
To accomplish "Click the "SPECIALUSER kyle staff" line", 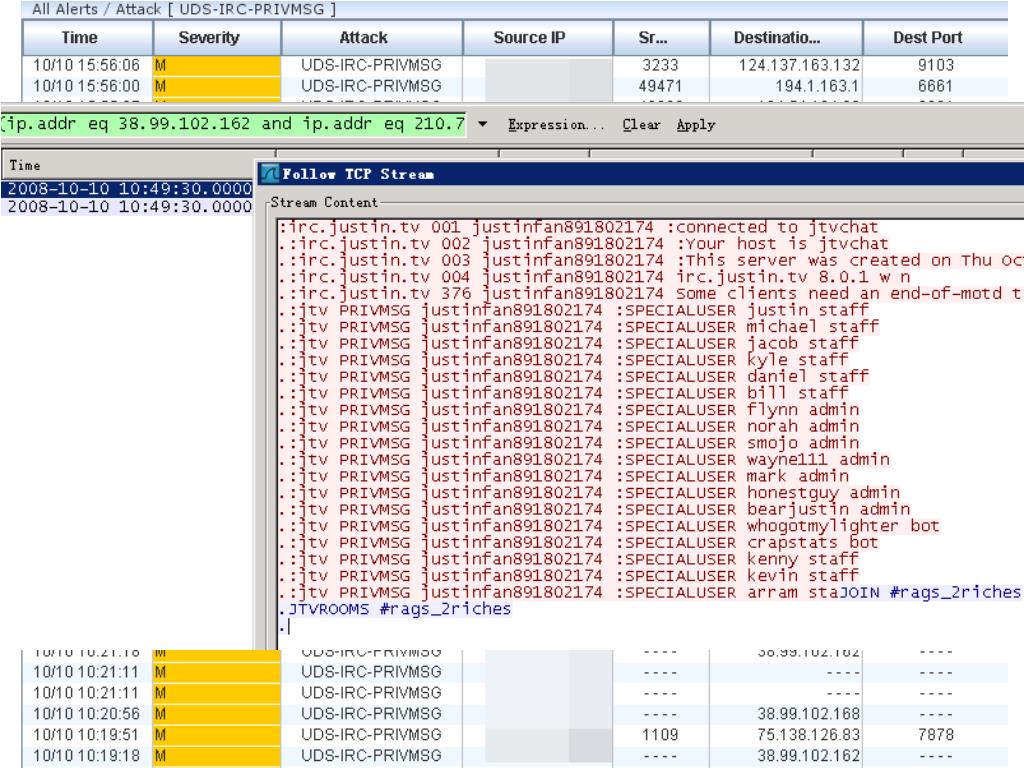I will pos(563,360).
